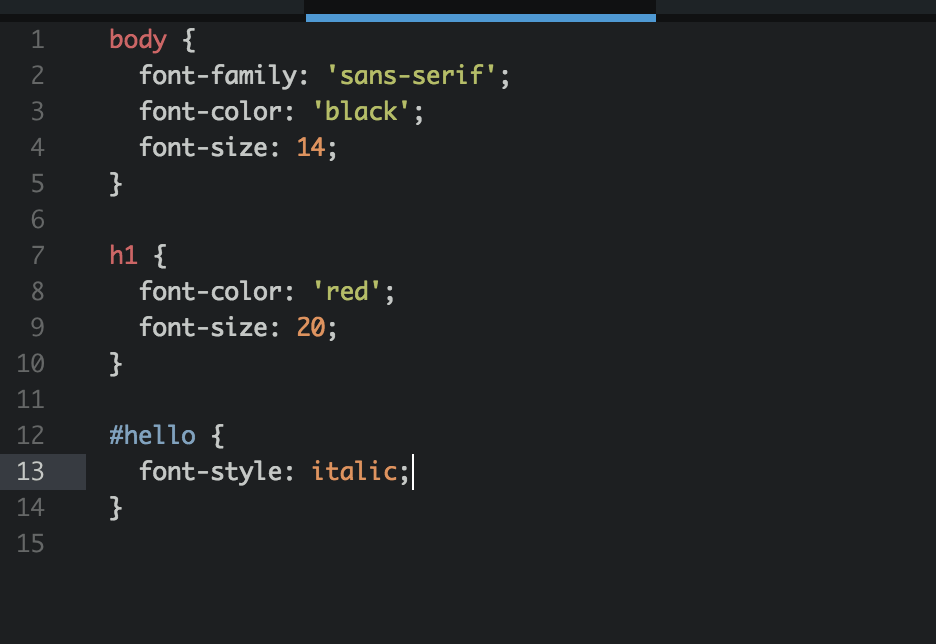Click the font-family property name
Screen dimensions: 936x644
(218, 76)
